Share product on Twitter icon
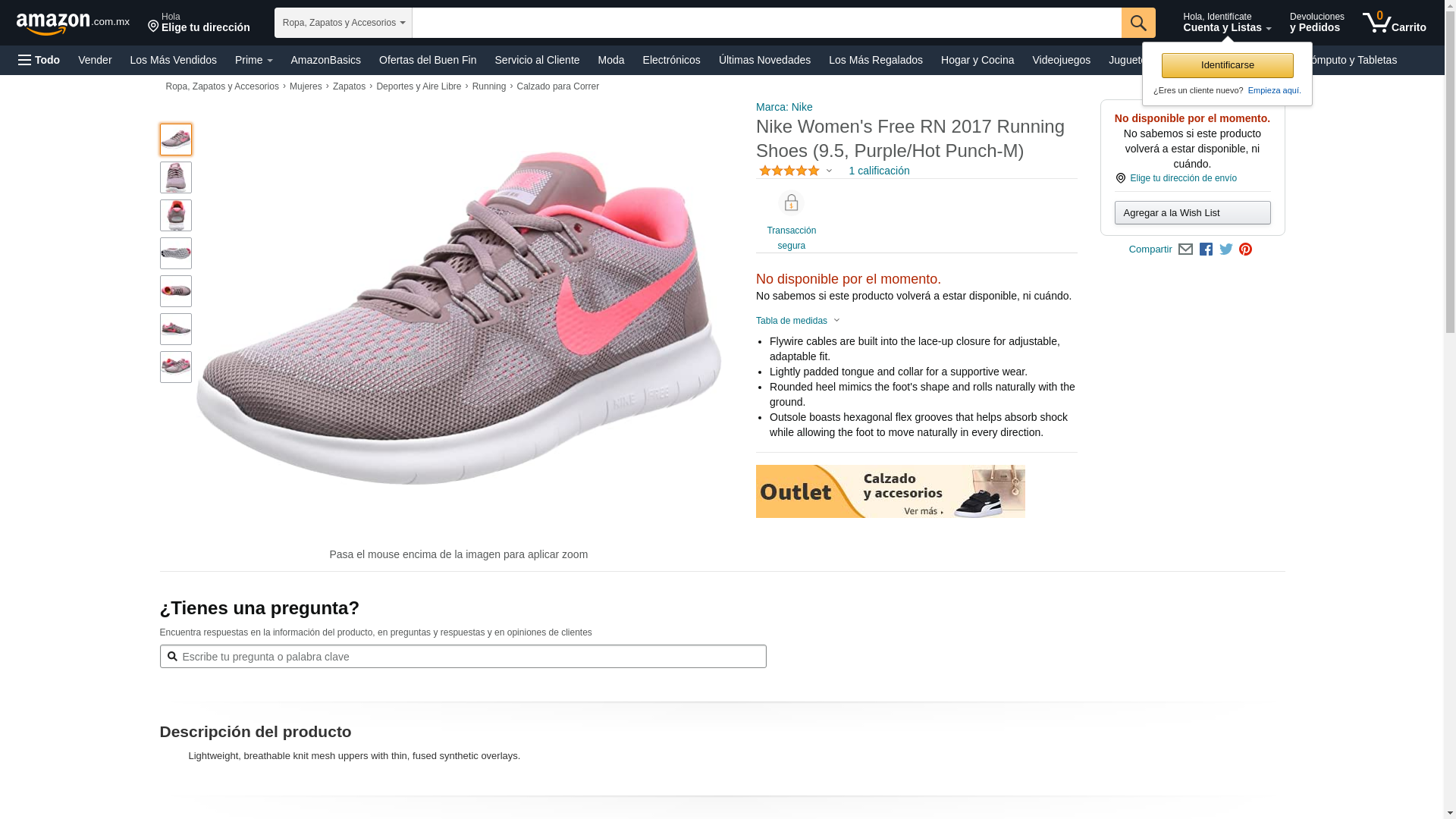 pos(1226,249)
